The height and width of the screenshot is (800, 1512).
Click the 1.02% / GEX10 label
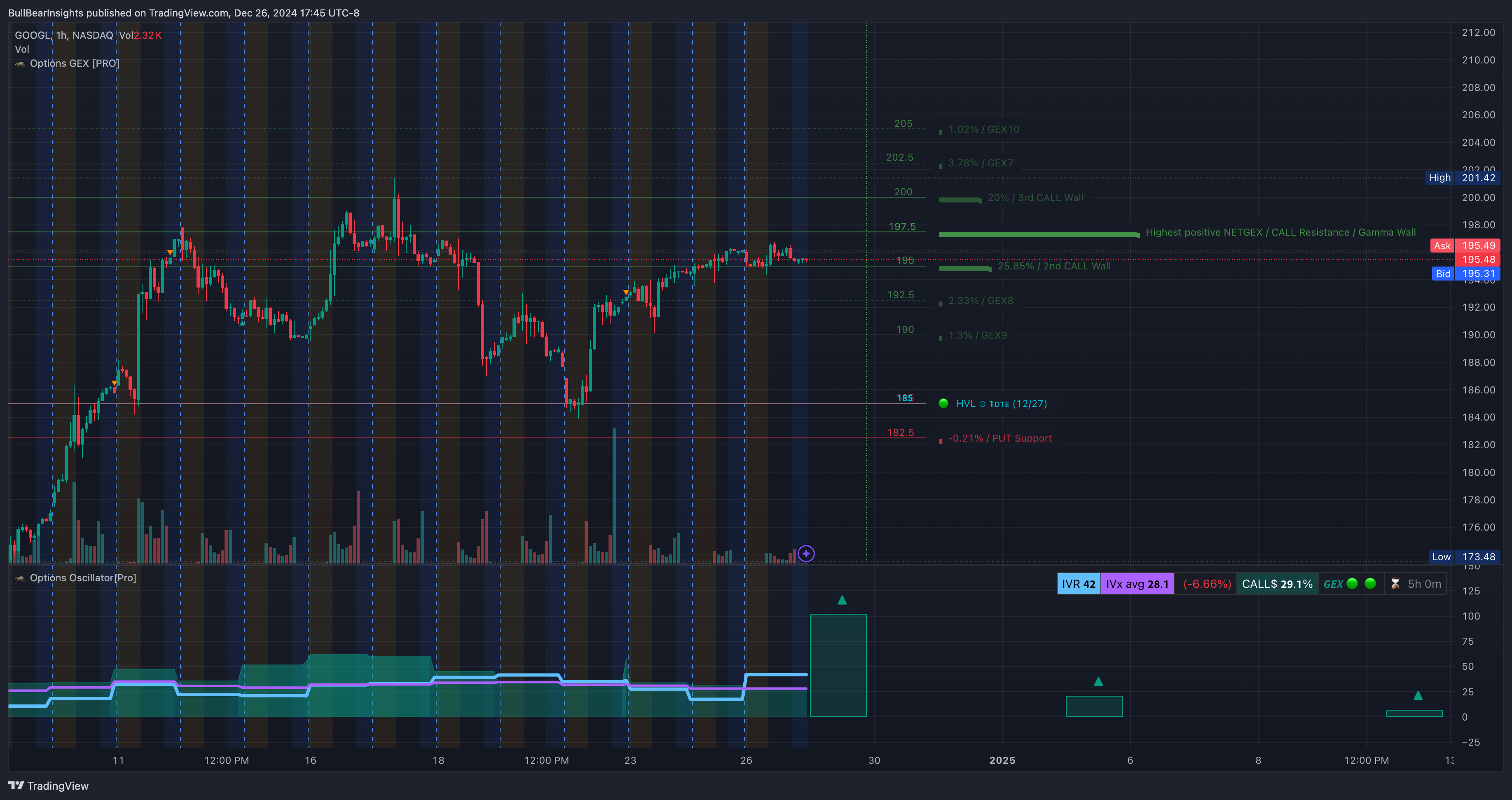tap(984, 129)
